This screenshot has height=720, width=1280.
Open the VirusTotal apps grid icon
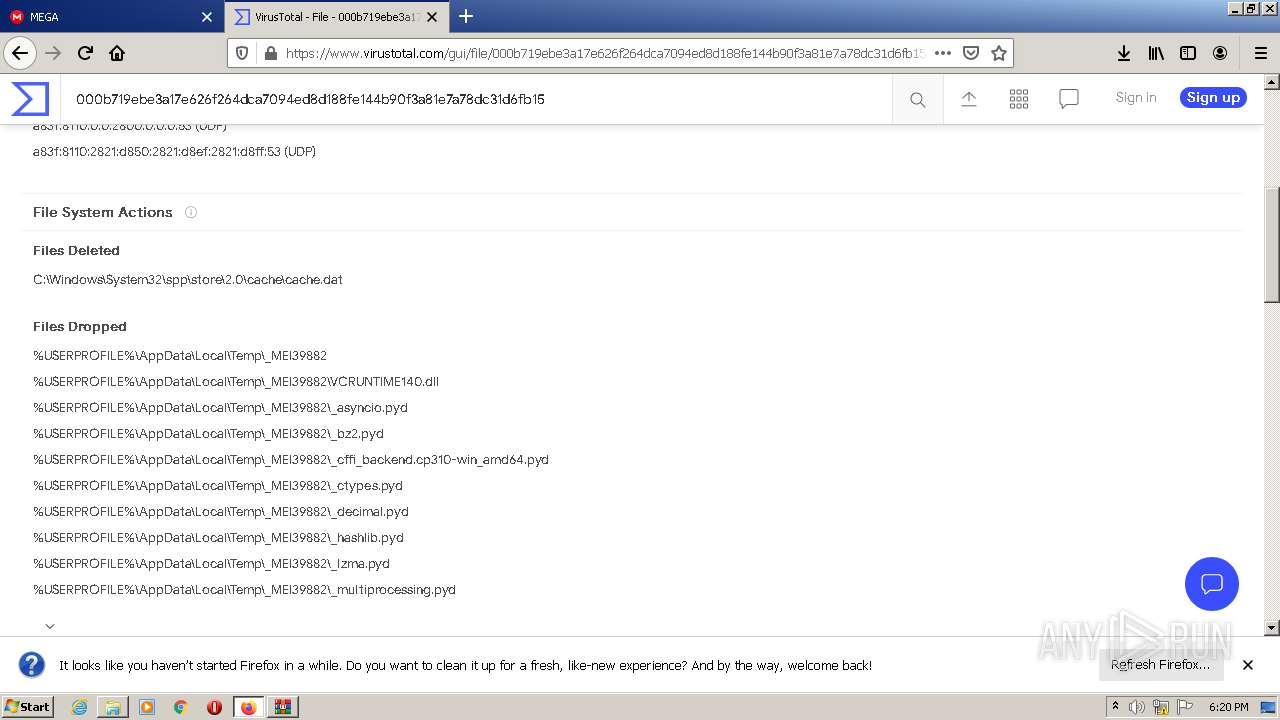(x=1019, y=99)
